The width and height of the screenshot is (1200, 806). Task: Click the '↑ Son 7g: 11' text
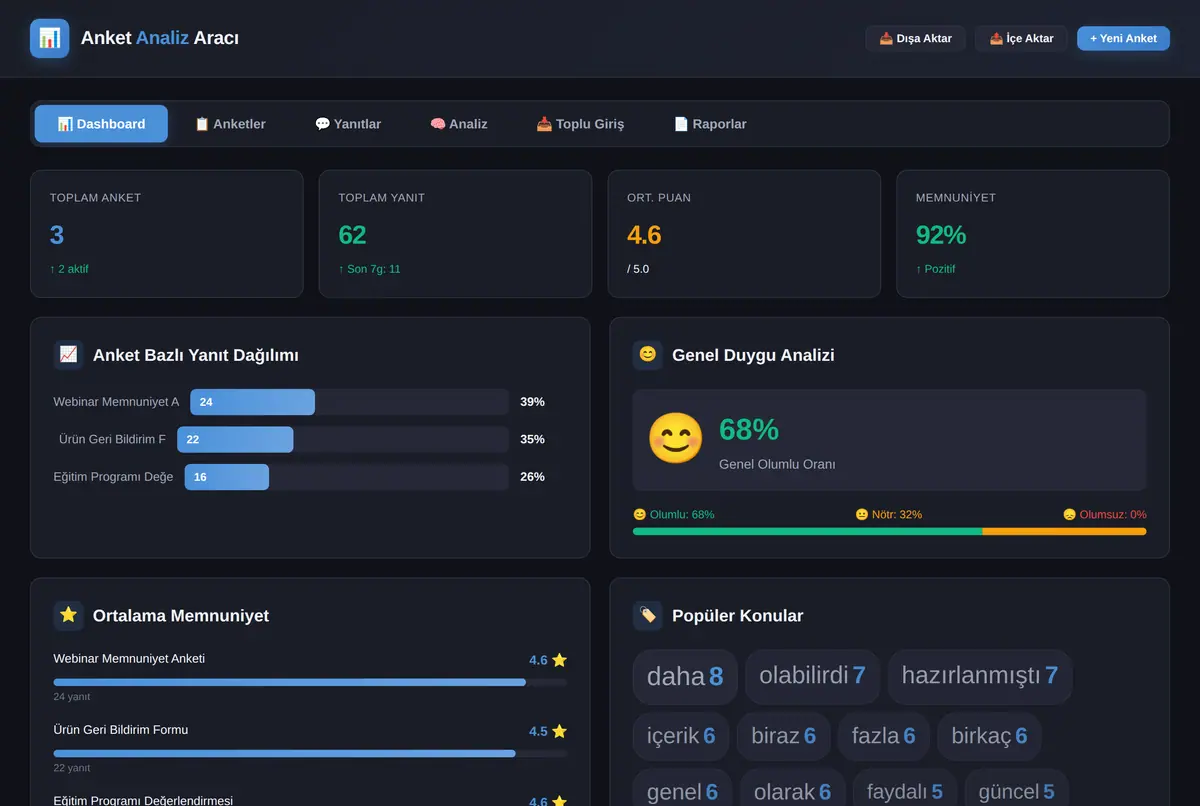pos(370,269)
